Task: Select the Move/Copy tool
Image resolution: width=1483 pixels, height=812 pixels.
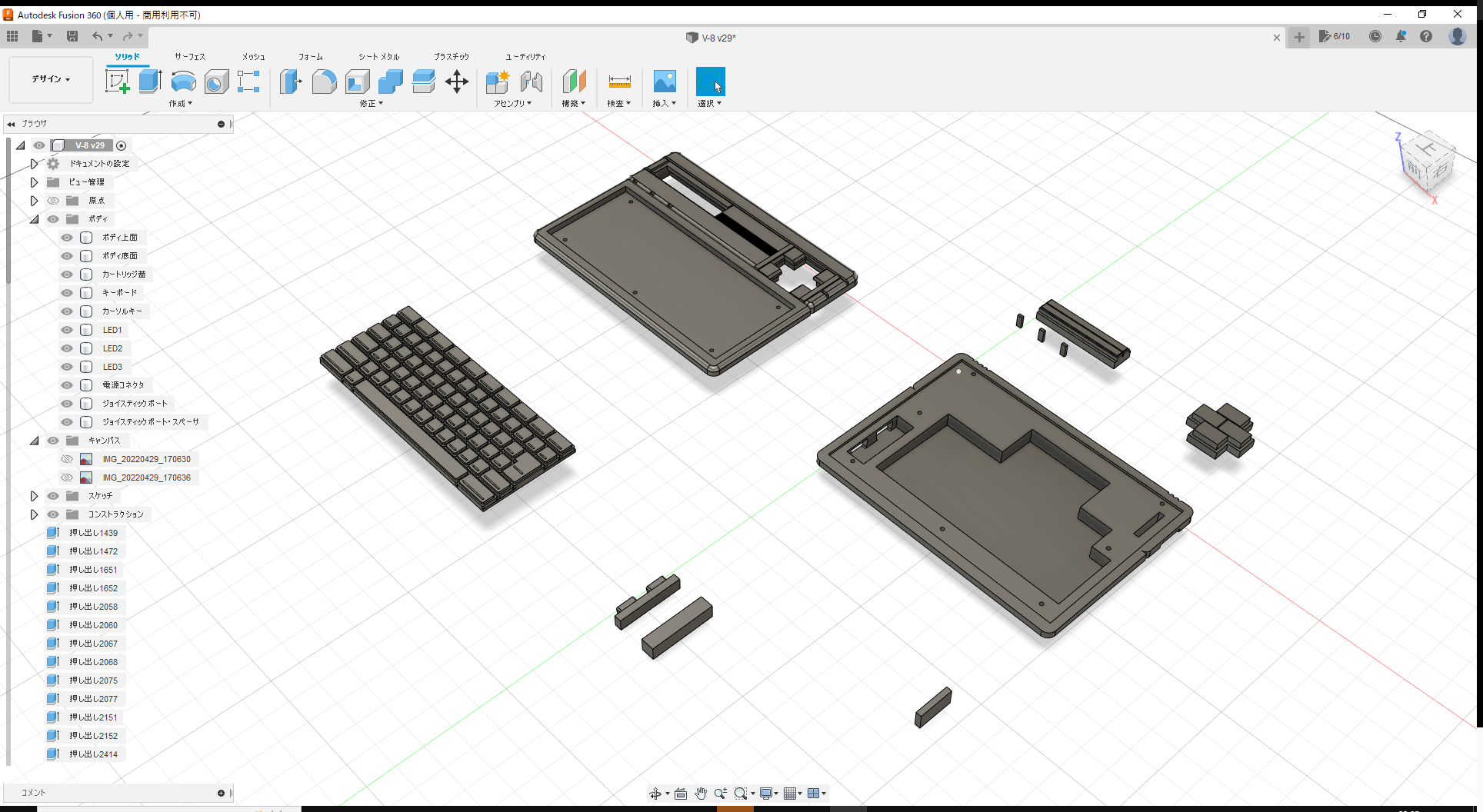Action: 457,82
